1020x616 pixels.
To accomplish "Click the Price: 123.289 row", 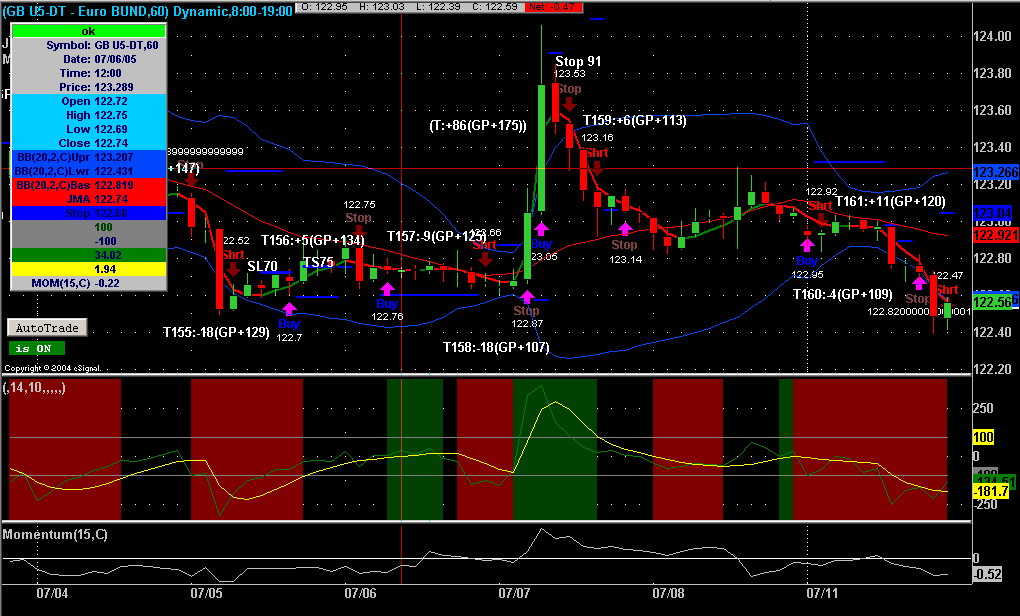I will (x=88, y=87).
